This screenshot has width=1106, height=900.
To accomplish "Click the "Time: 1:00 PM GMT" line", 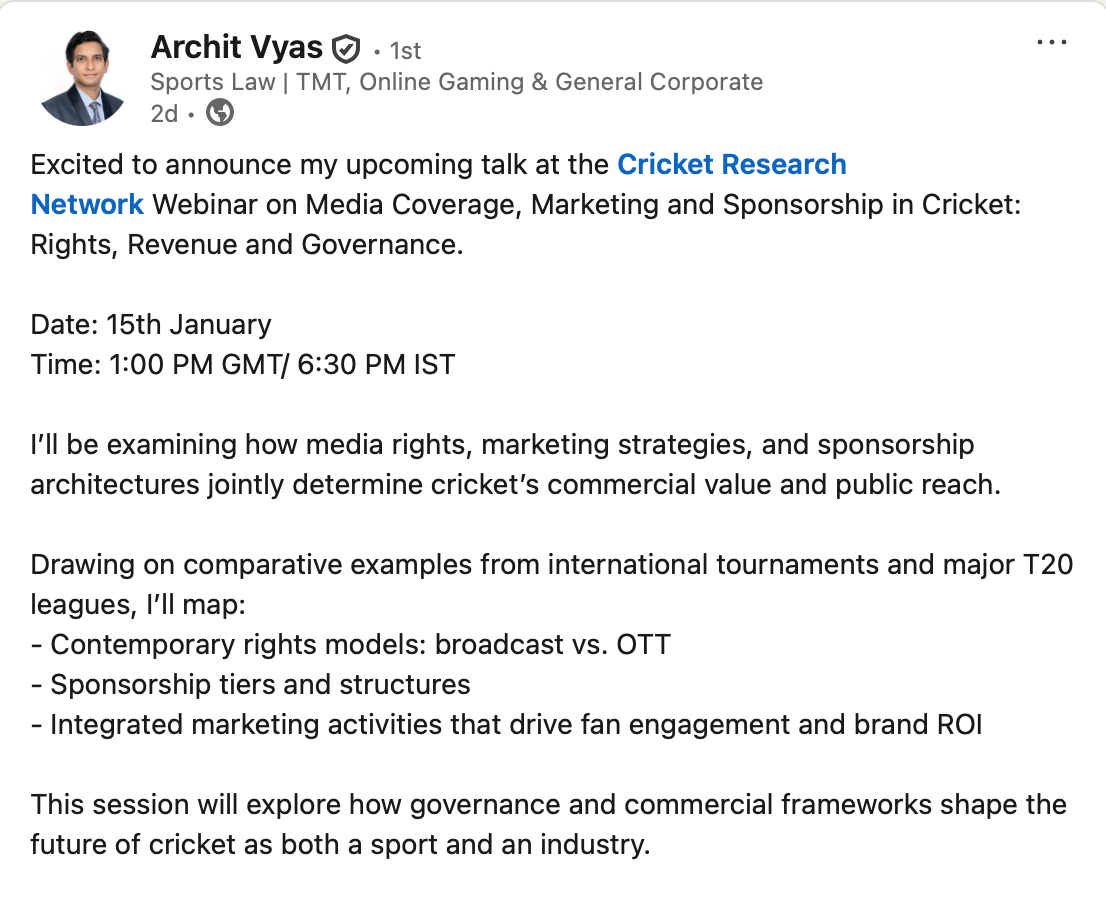I will pos(243,365).
